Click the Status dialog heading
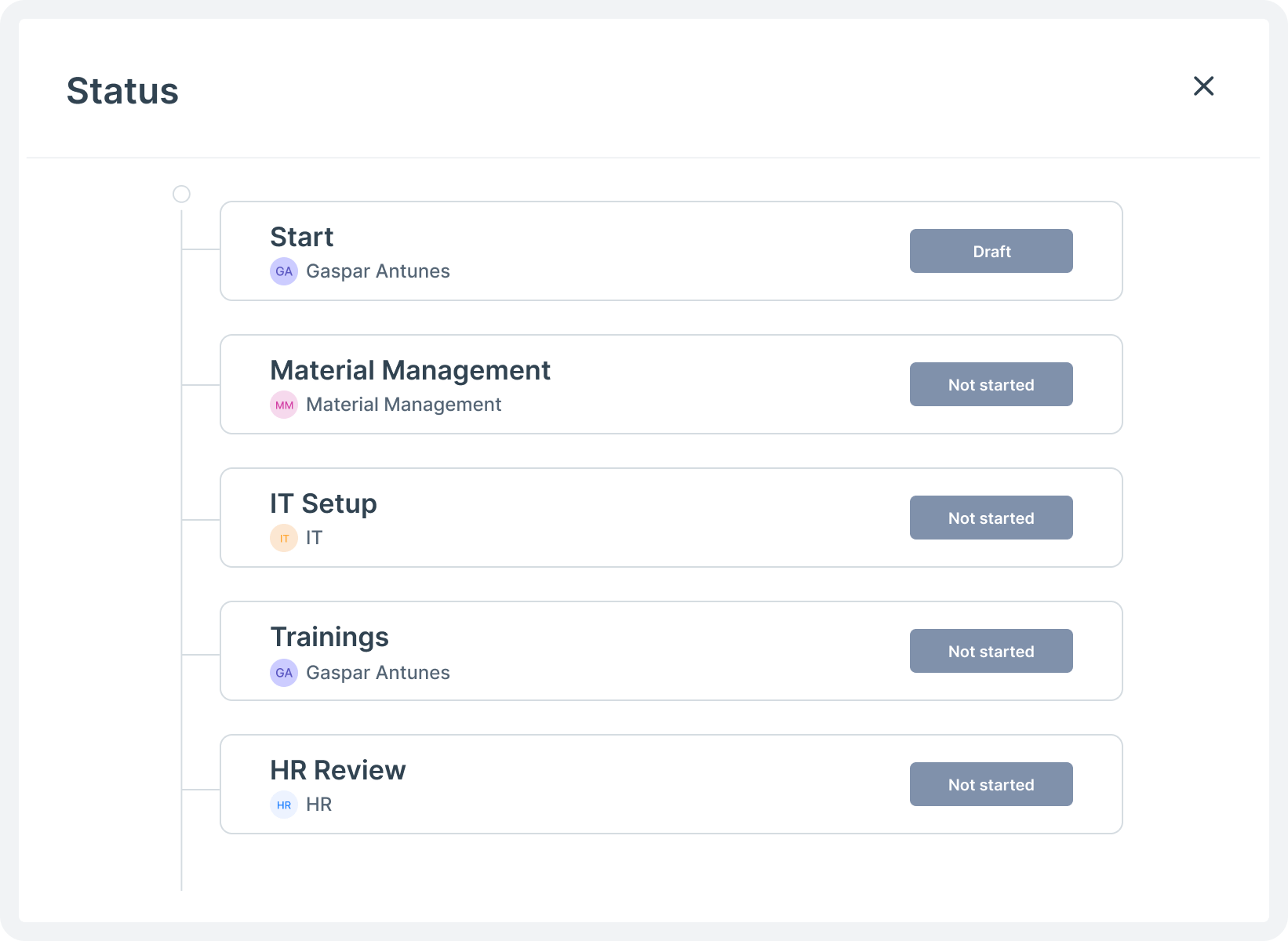 pyautogui.click(x=122, y=91)
